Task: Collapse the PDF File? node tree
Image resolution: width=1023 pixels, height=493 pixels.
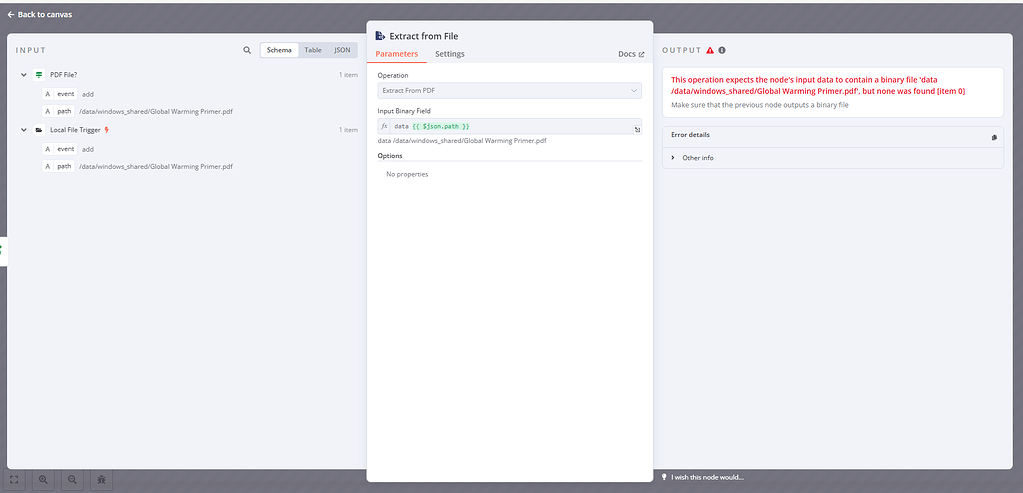Action: point(24,75)
